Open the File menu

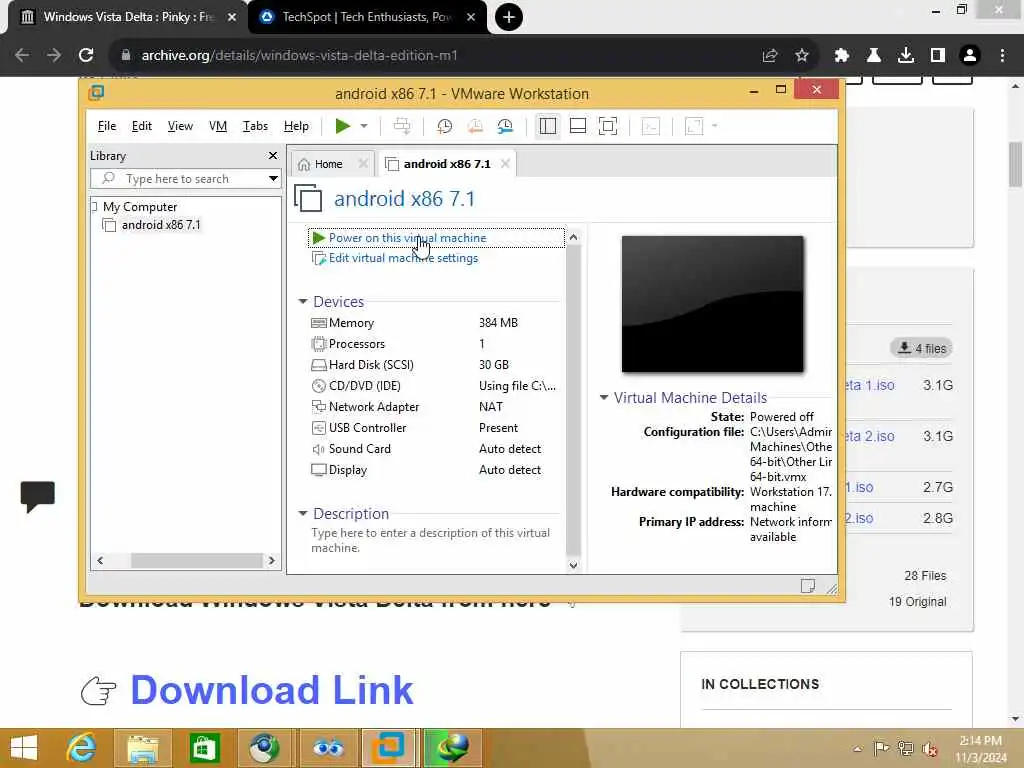[106, 126]
